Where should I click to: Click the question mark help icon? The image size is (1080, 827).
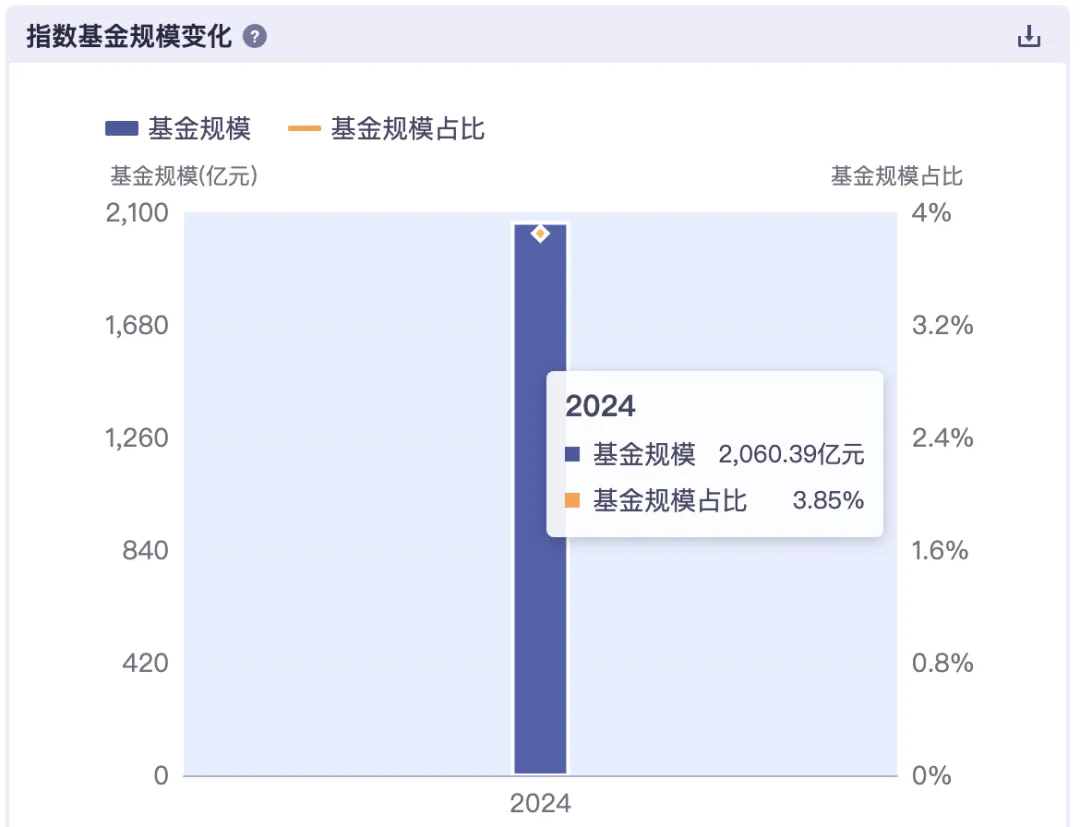pos(255,37)
